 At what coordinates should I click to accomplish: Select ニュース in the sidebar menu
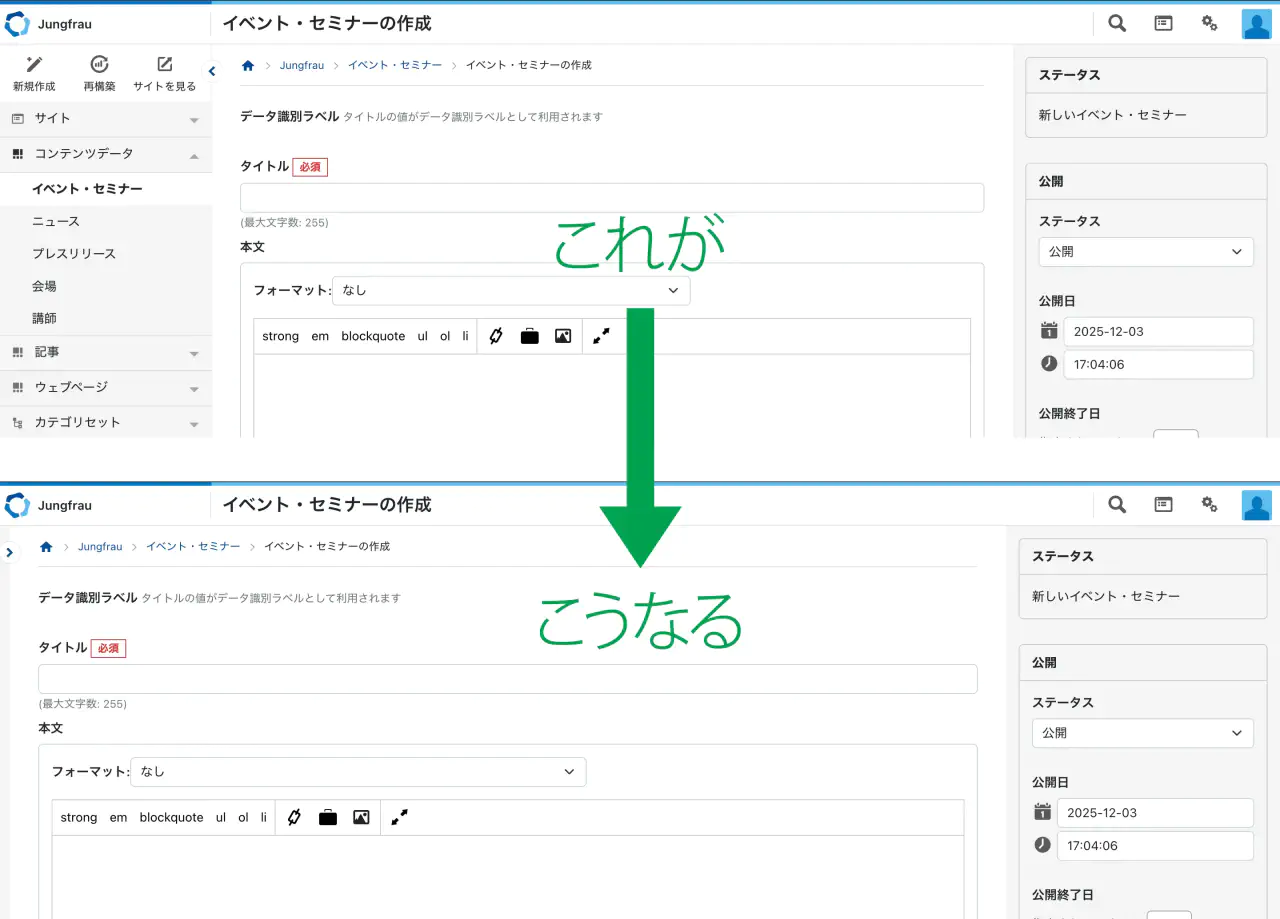tap(56, 222)
